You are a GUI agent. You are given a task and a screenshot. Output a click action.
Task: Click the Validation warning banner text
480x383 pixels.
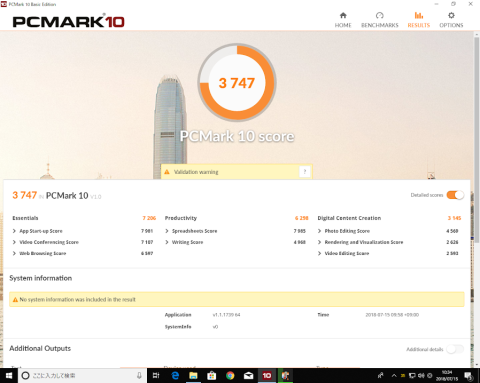[x=196, y=172]
